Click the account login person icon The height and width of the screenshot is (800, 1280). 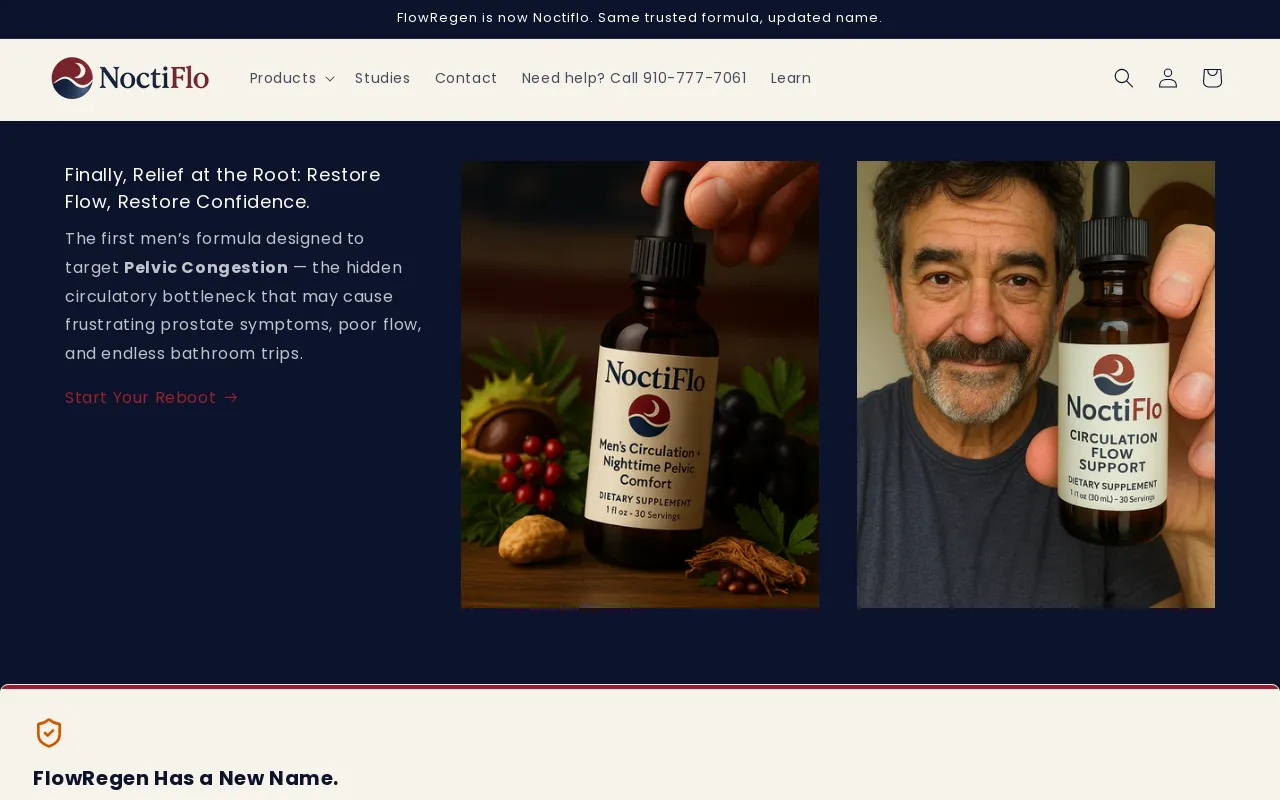coord(1167,78)
